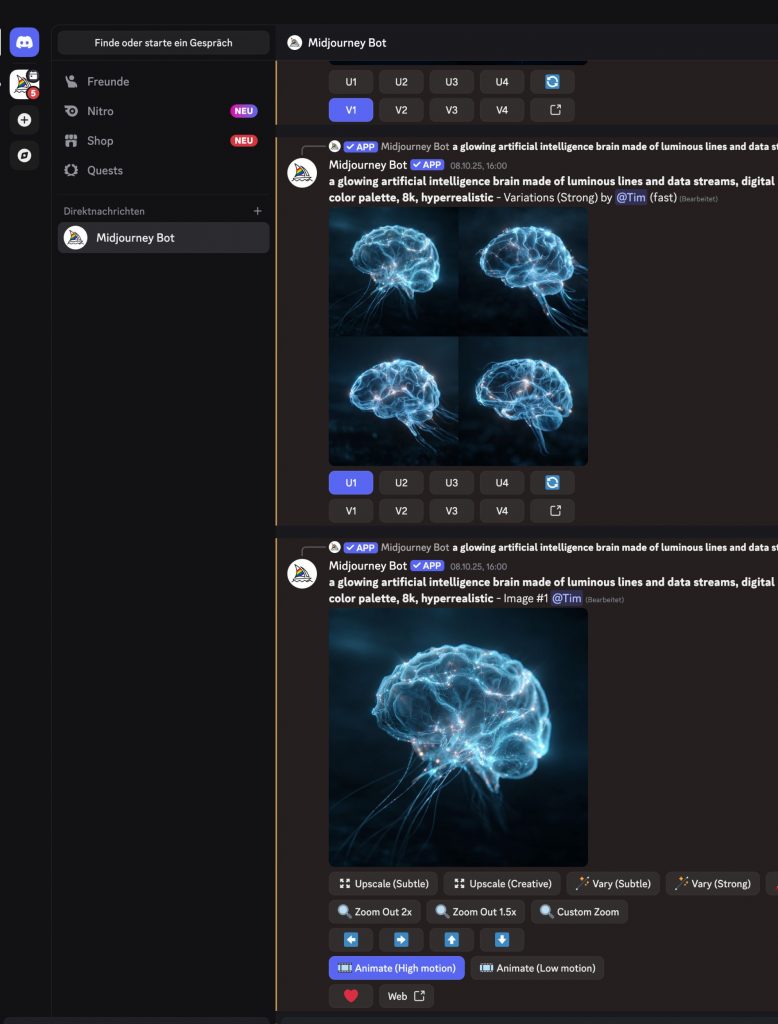Click the Upscale (Subtle) button
This screenshot has height=1024, width=778.
(x=383, y=883)
